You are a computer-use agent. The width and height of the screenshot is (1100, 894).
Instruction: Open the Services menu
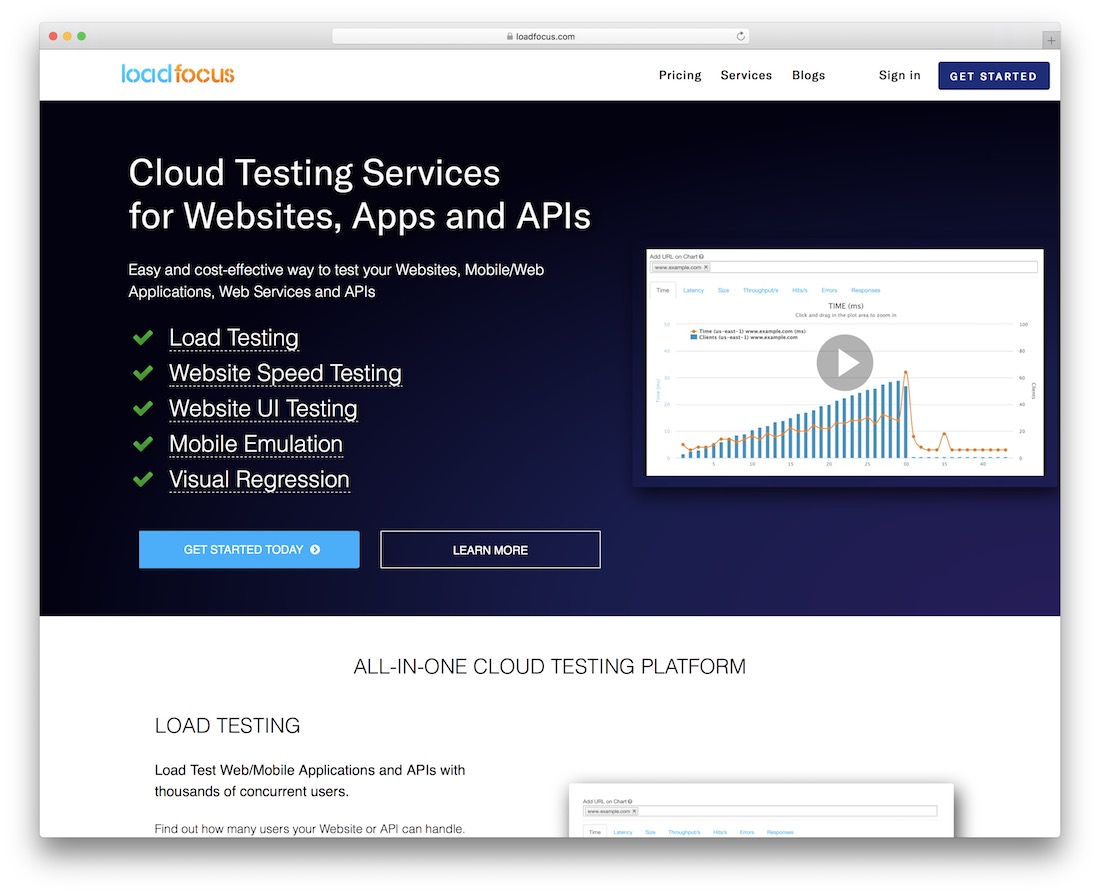tap(746, 75)
